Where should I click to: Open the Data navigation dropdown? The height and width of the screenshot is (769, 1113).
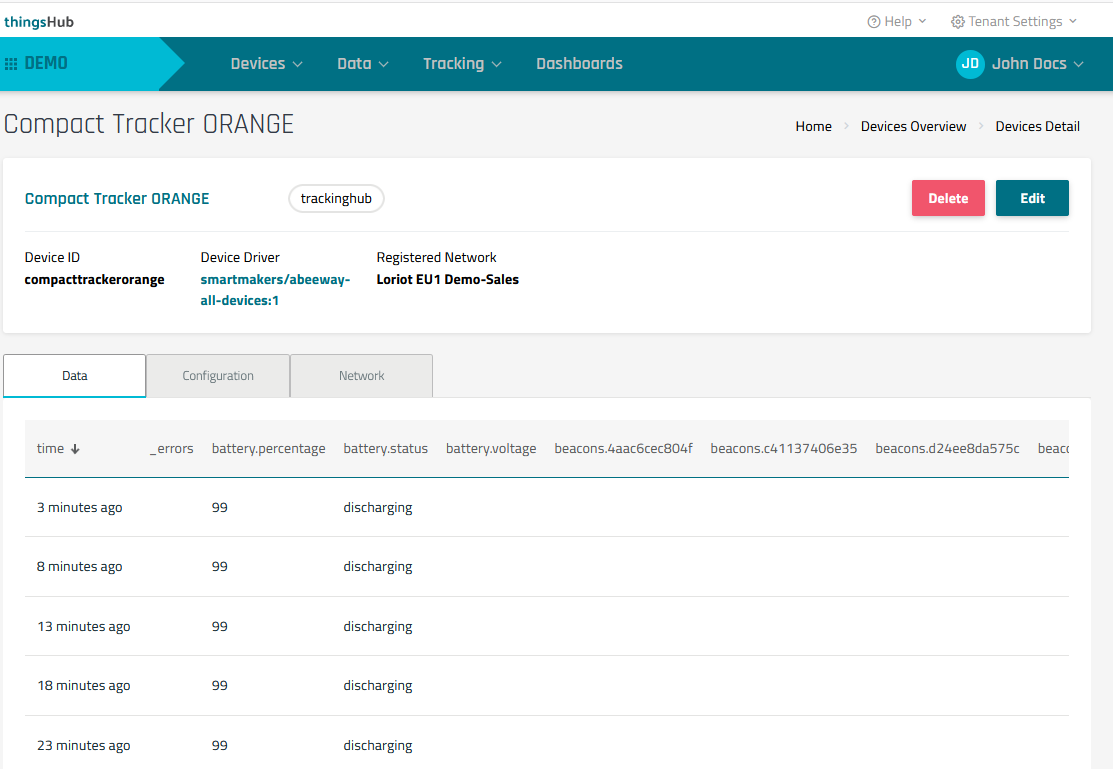pos(362,64)
